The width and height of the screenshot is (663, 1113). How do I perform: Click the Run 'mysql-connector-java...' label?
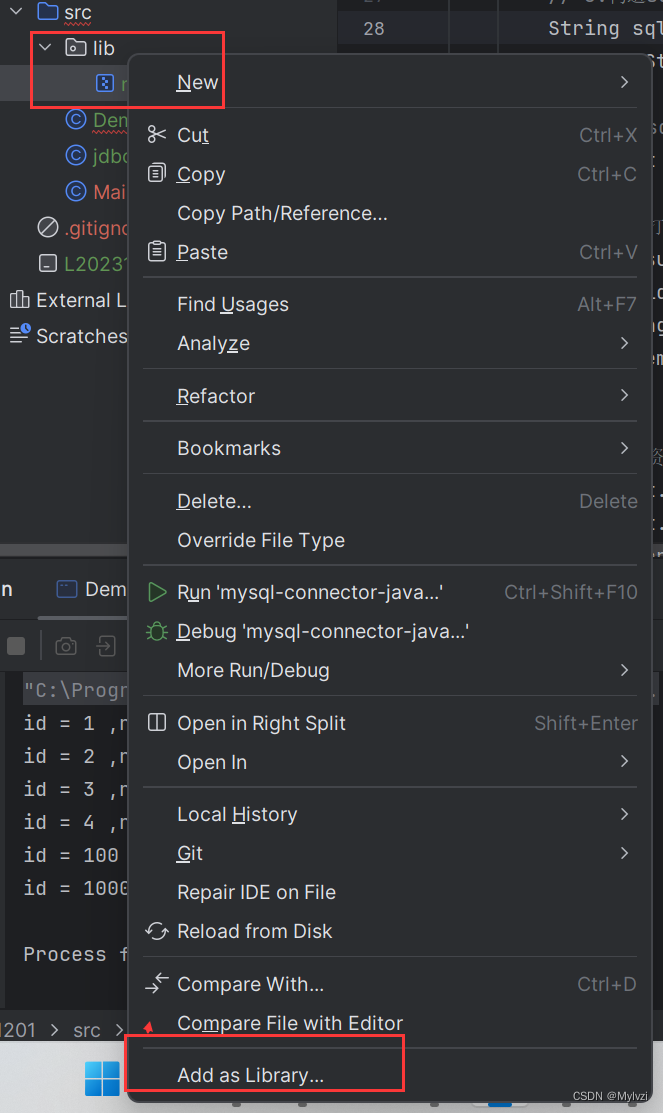pyautogui.click(x=310, y=592)
